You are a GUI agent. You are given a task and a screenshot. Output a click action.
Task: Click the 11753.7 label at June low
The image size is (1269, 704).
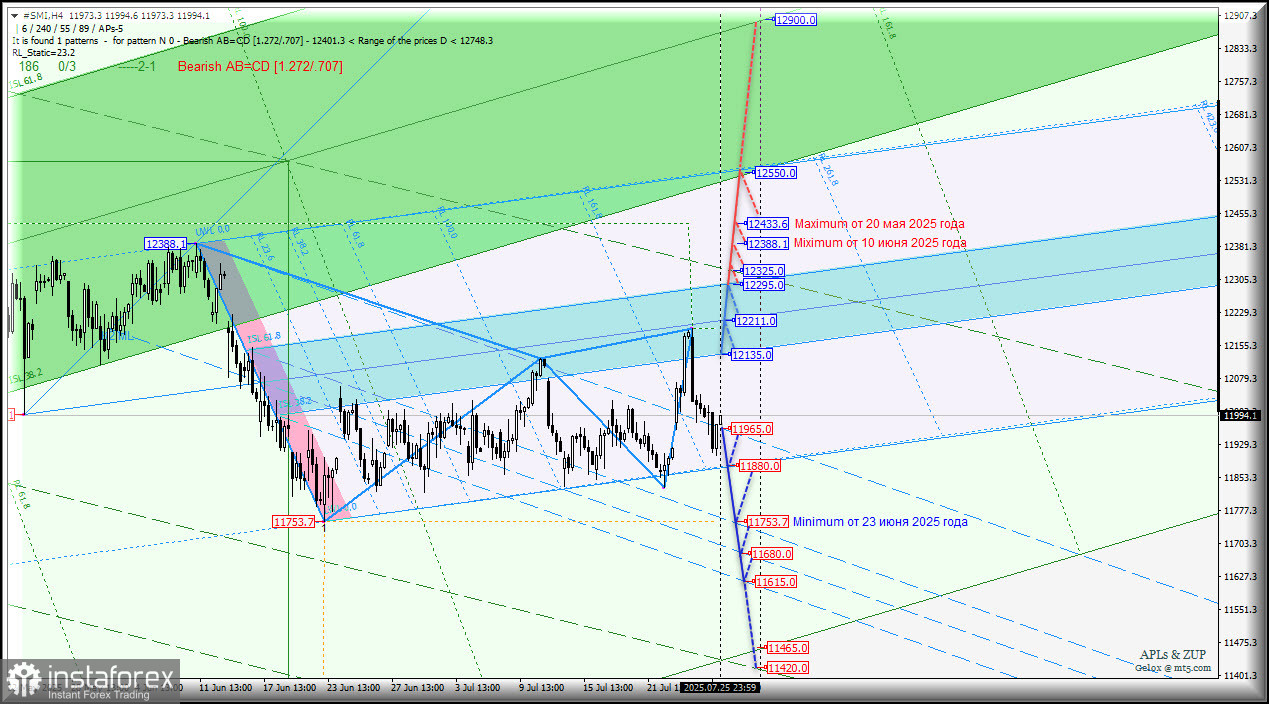click(x=294, y=521)
